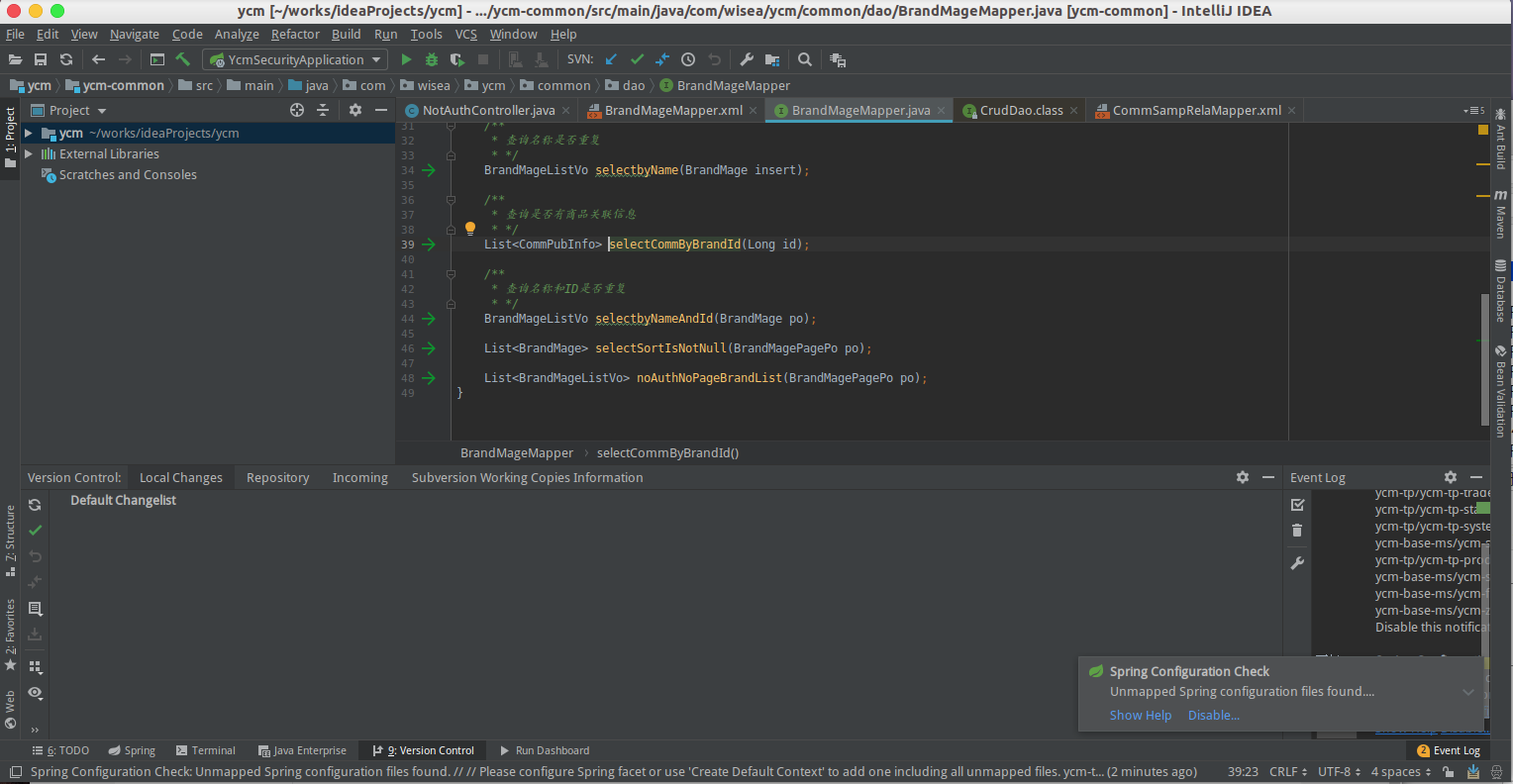Toggle view options with the eye icon

coord(35,694)
